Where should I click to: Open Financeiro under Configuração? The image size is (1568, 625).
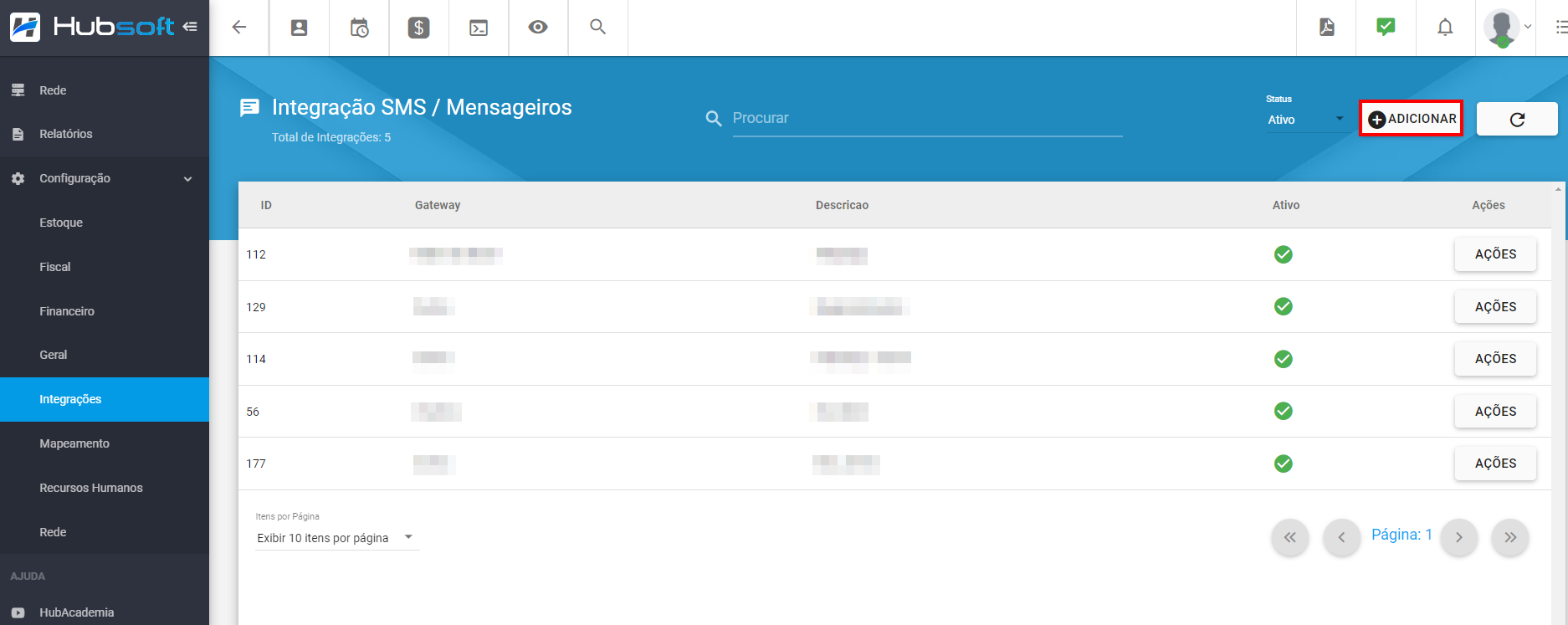click(x=105, y=311)
